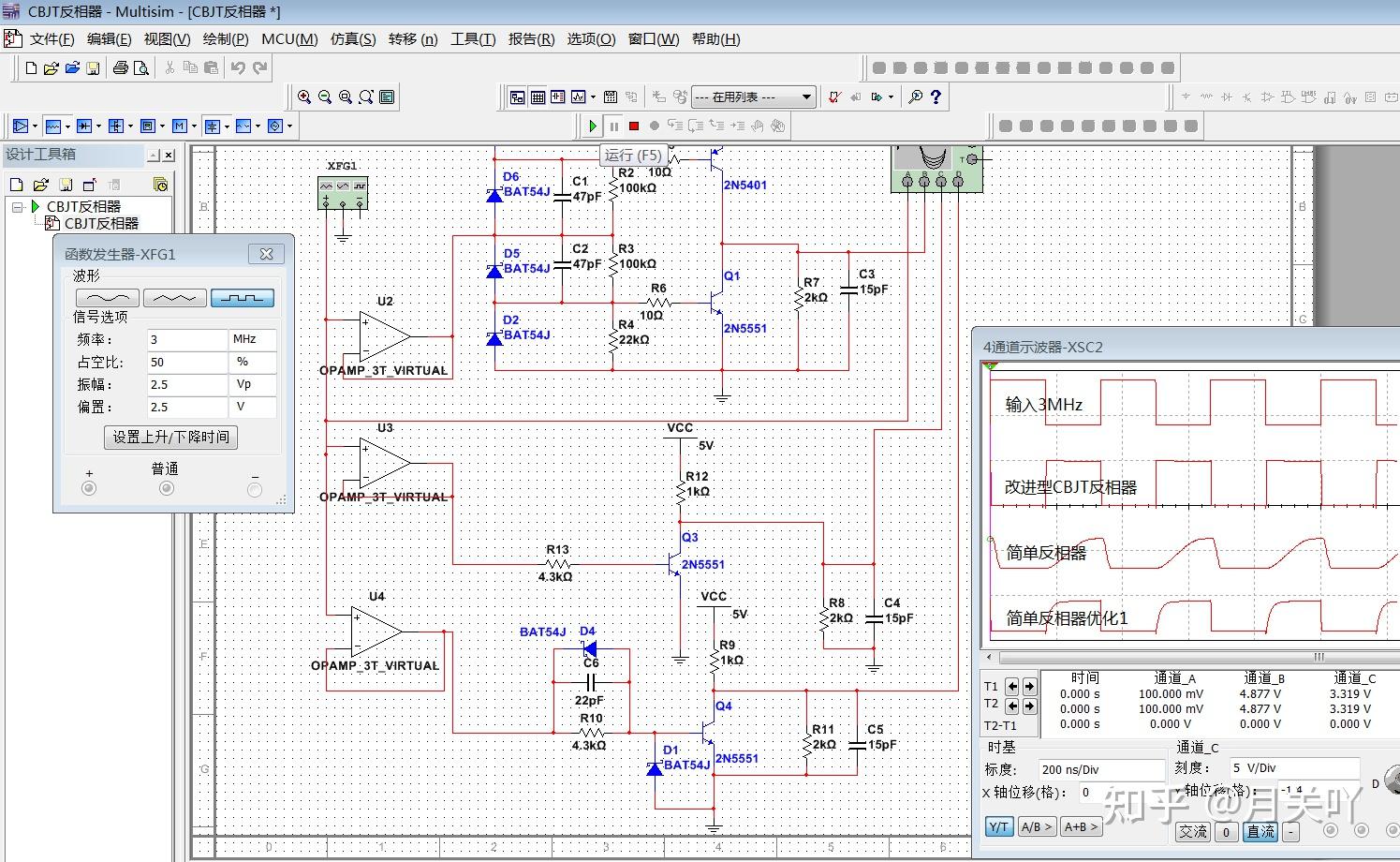Expand the diode component toolbar dropdown arrow
Screen dimensions: 1400x862
coord(99,126)
